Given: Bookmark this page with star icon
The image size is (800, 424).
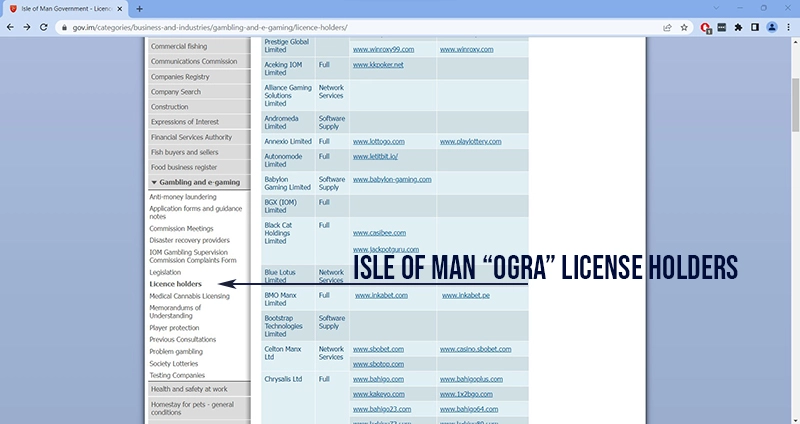Looking at the screenshot, I should tap(684, 28).
